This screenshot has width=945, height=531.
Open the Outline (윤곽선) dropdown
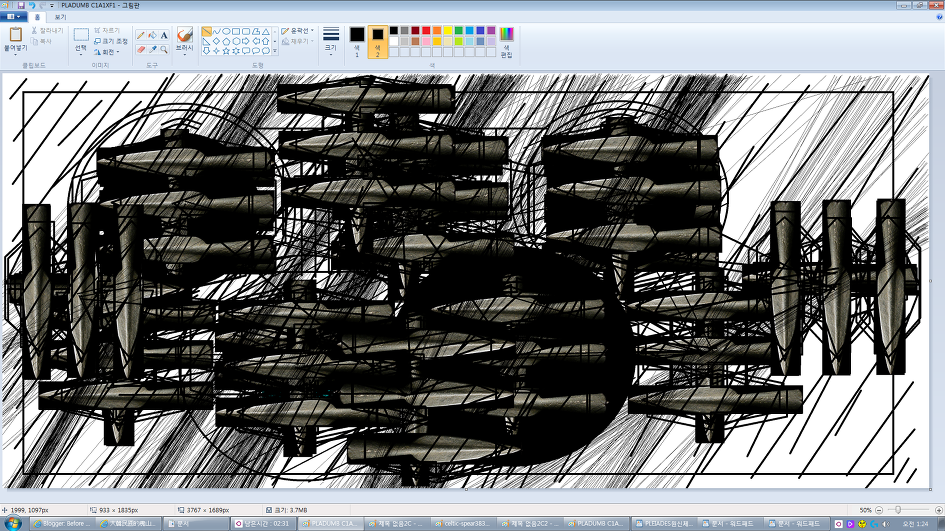click(299, 31)
